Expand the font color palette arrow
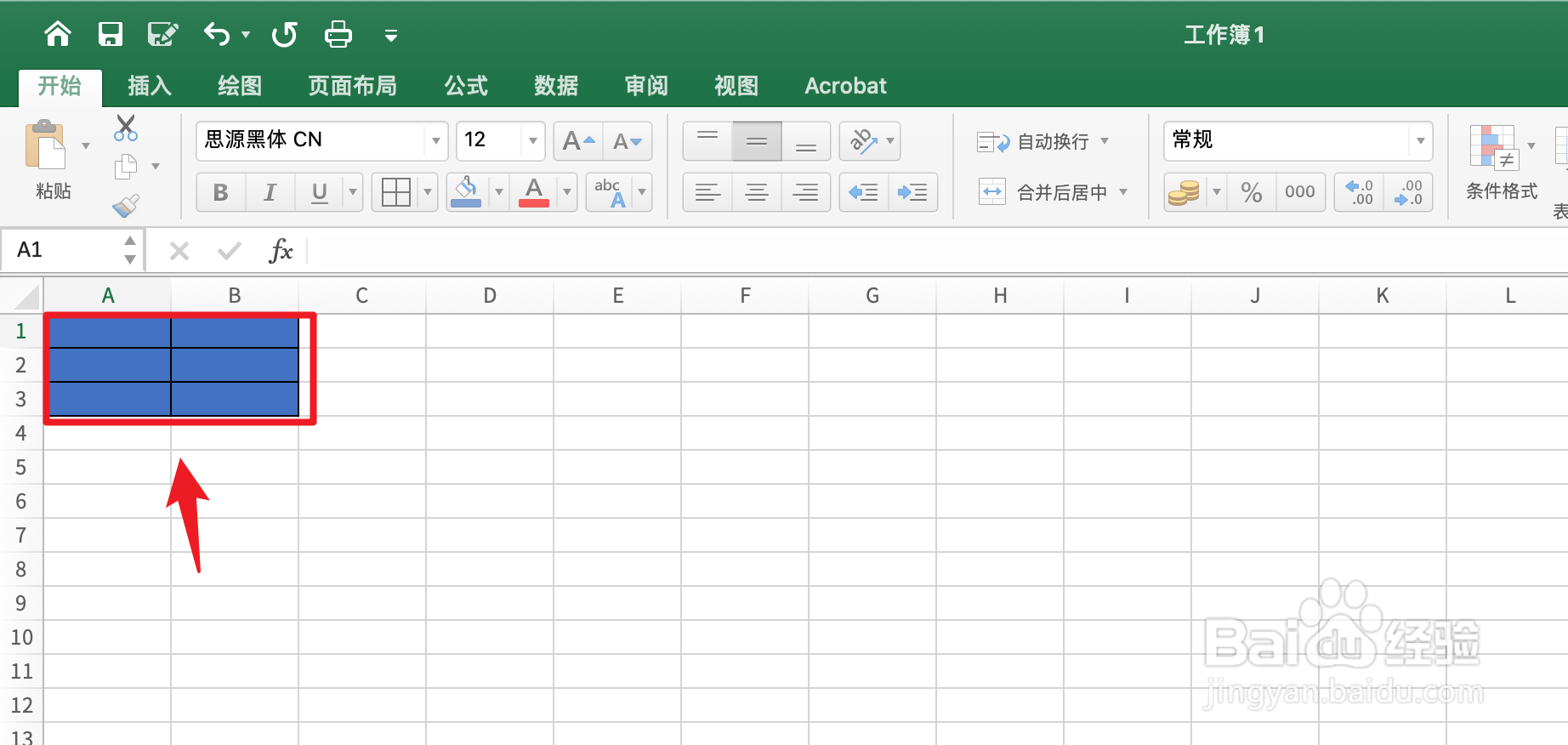The image size is (1568, 745). click(567, 192)
